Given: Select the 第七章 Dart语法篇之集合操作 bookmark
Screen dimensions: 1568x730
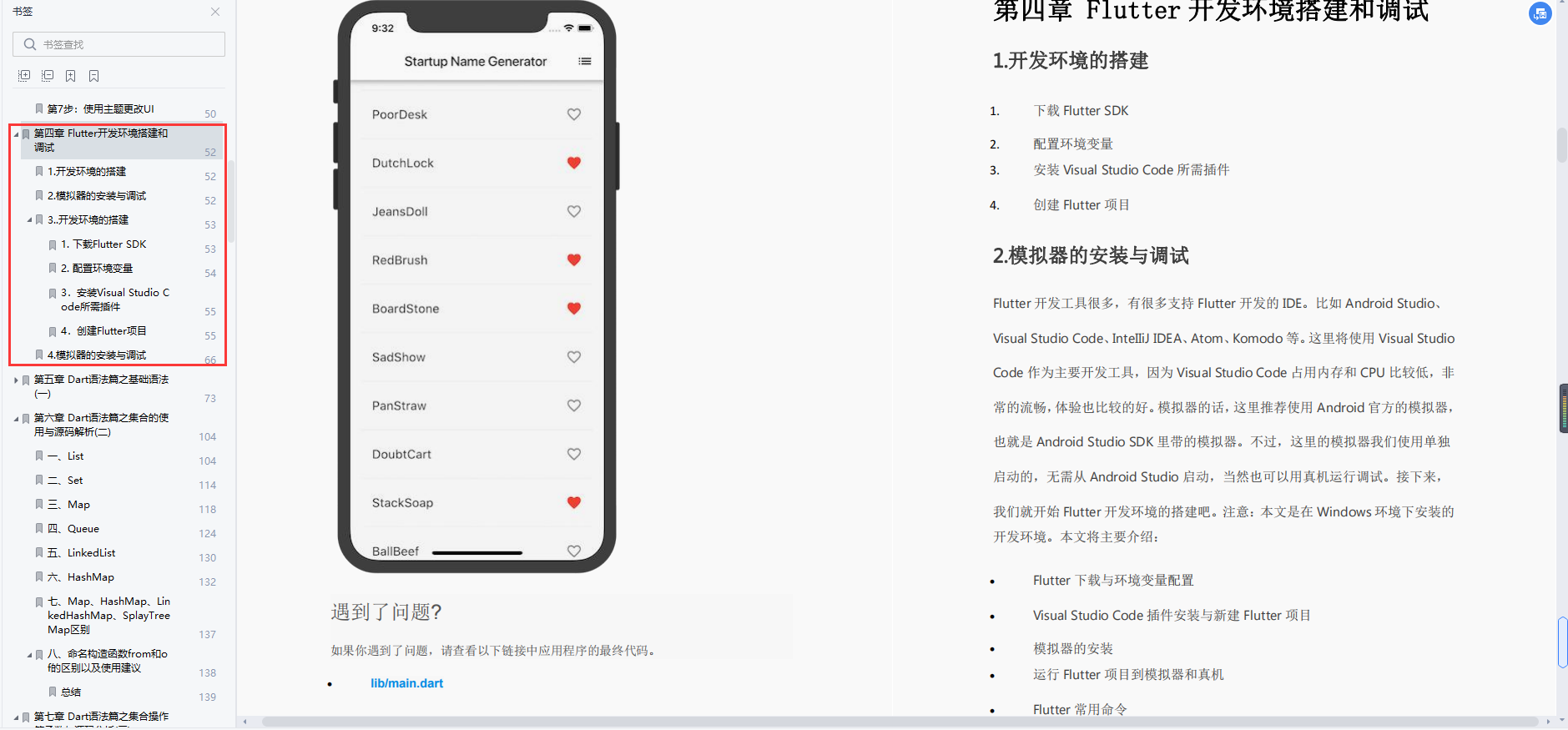Looking at the screenshot, I should click(101, 717).
